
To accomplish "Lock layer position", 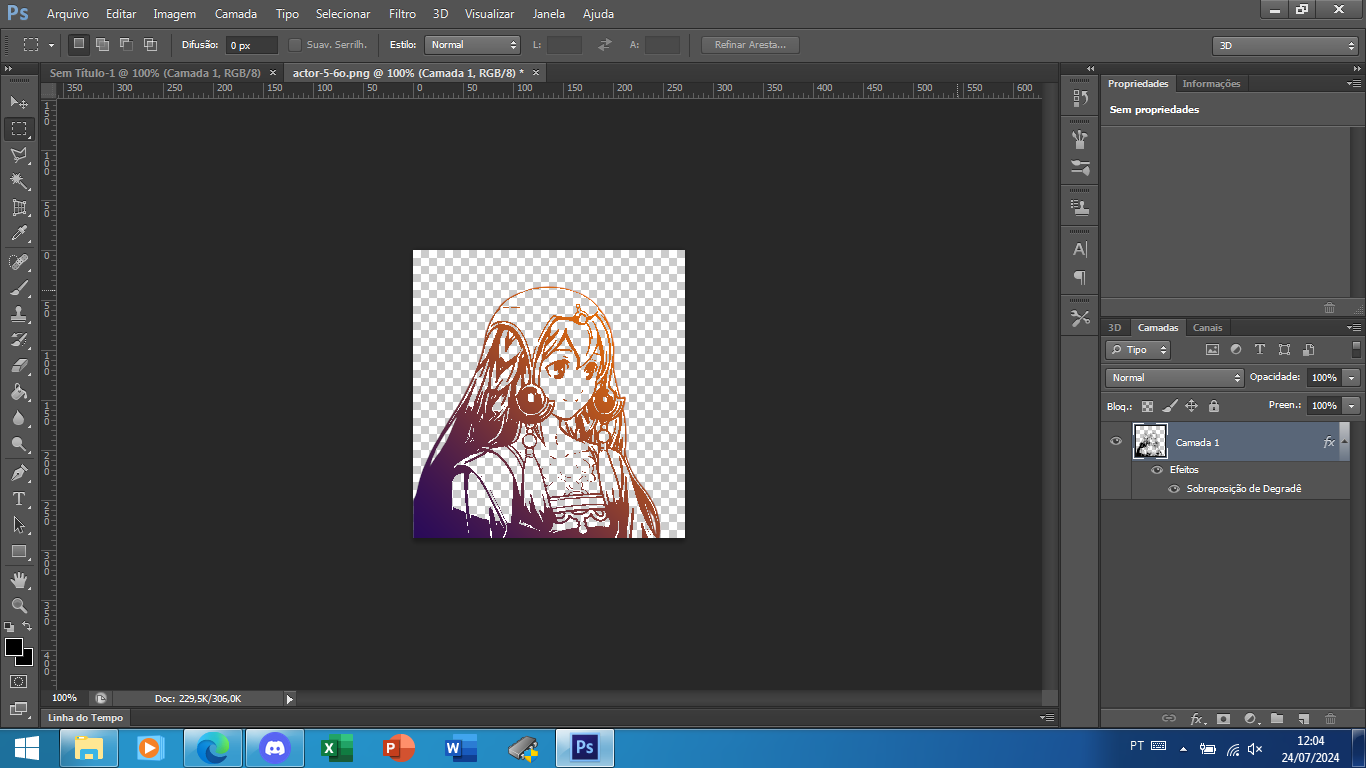I will pos(1191,406).
